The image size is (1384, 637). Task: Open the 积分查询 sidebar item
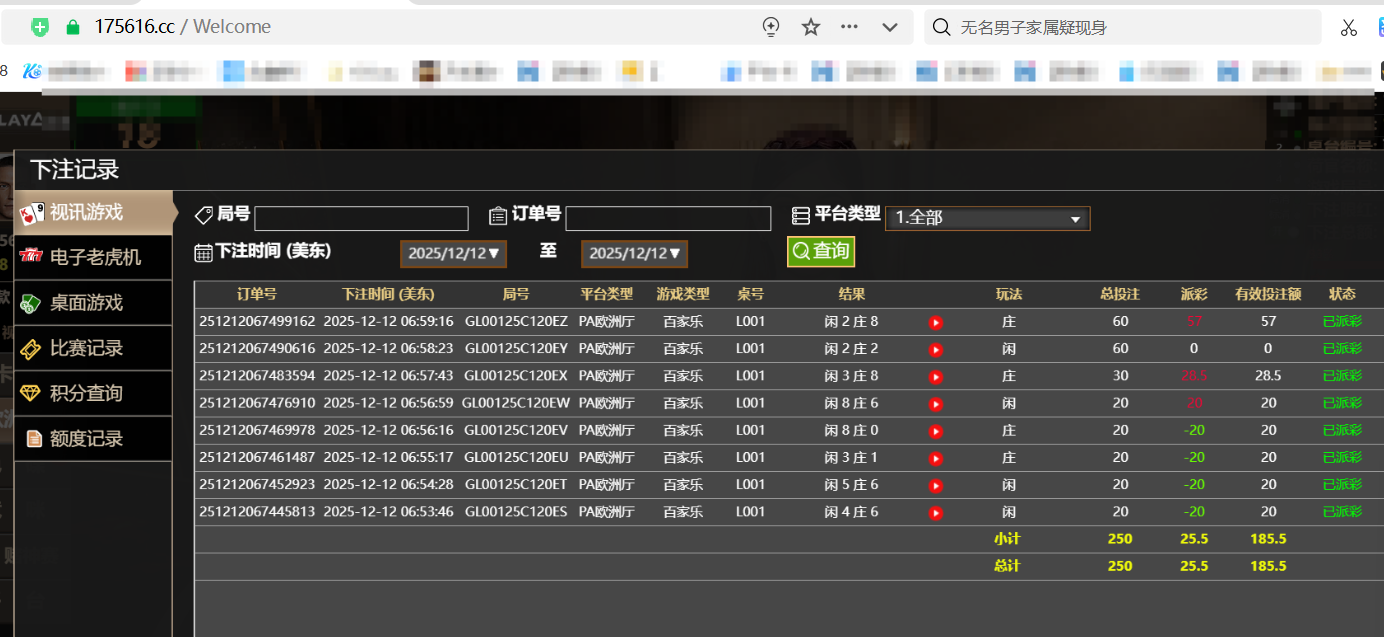pyautogui.click(x=85, y=393)
